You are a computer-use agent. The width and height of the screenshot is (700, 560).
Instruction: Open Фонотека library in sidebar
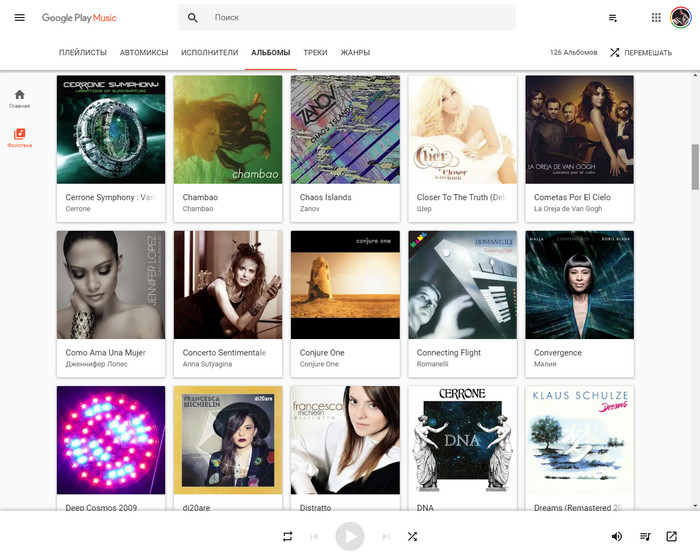[x=20, y=138]
